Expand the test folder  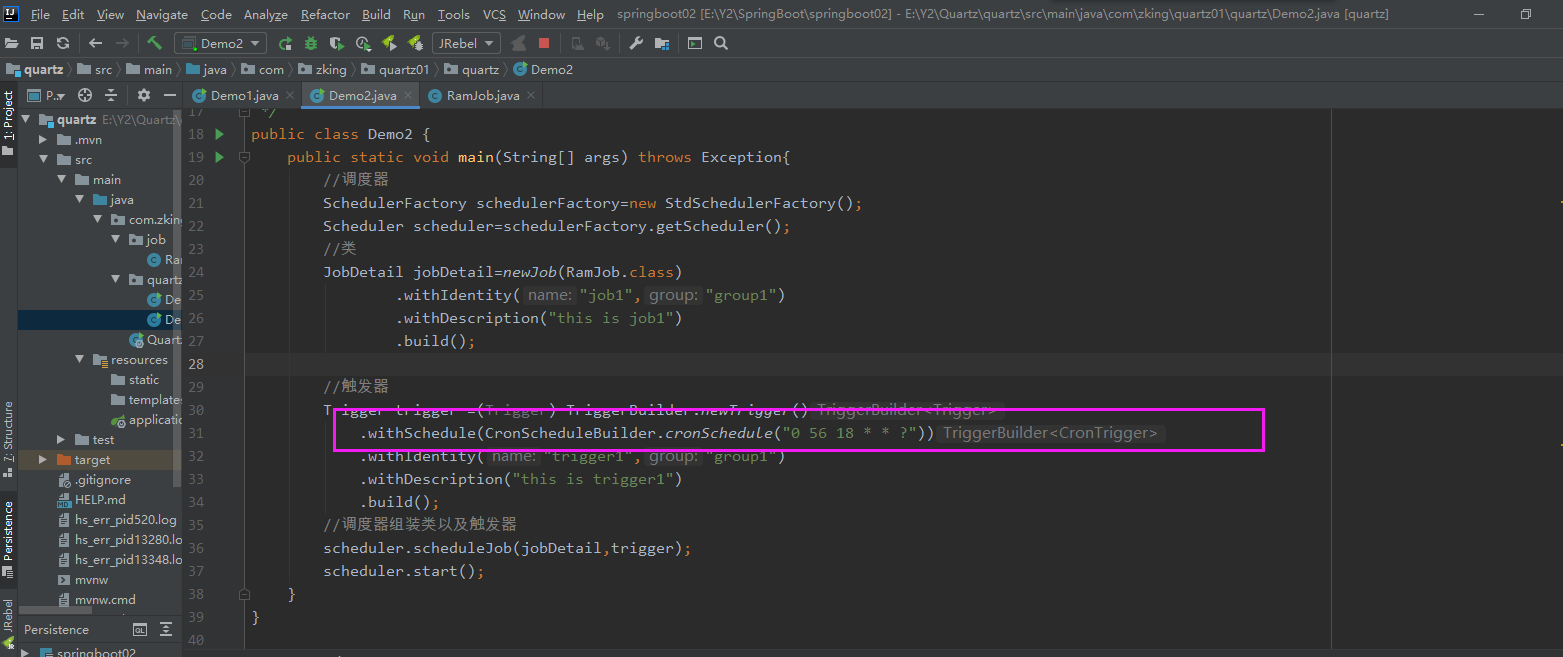(61, 440)
